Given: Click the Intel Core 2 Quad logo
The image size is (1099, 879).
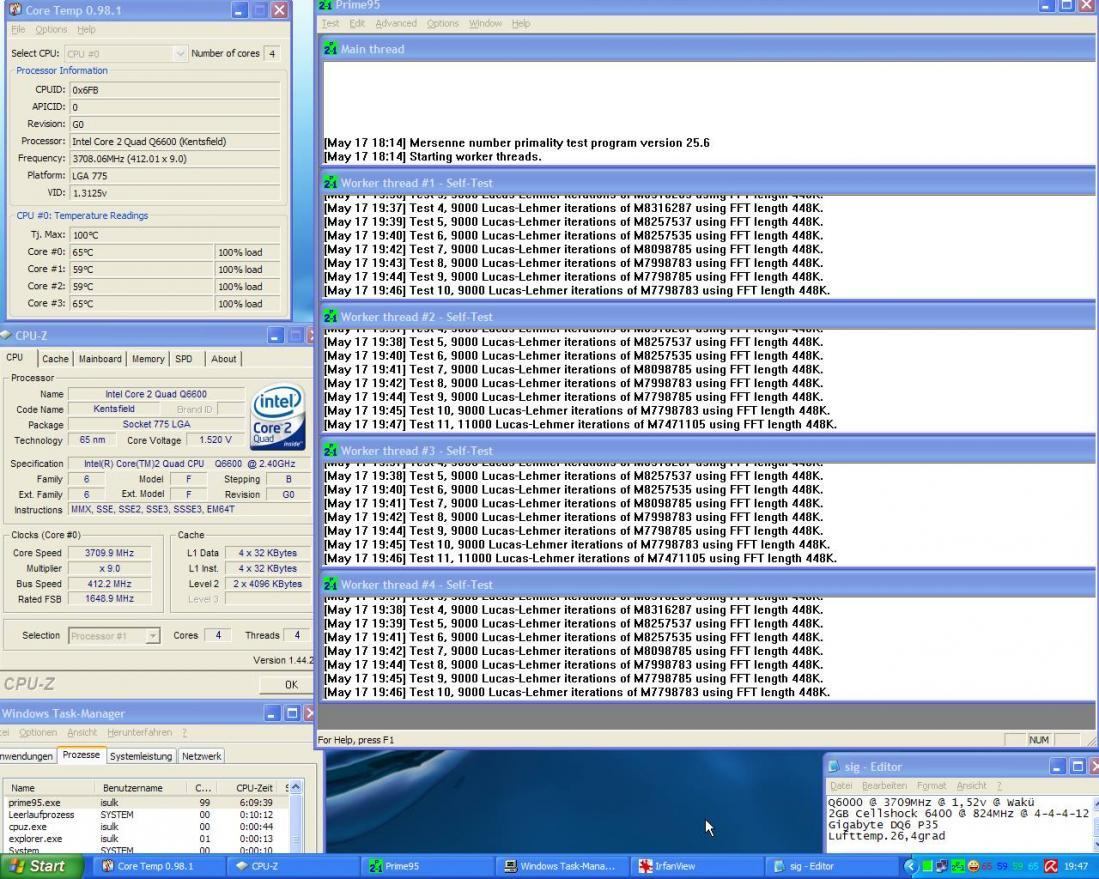Looking at the screenshot, I should point(278,416).
